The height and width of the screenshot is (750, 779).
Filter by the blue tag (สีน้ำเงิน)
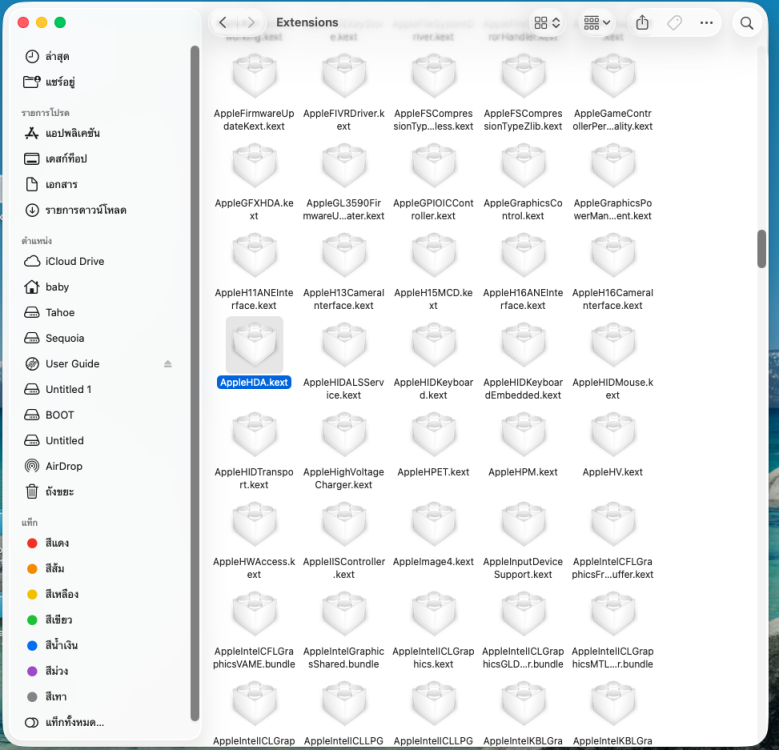click(99, 645)
